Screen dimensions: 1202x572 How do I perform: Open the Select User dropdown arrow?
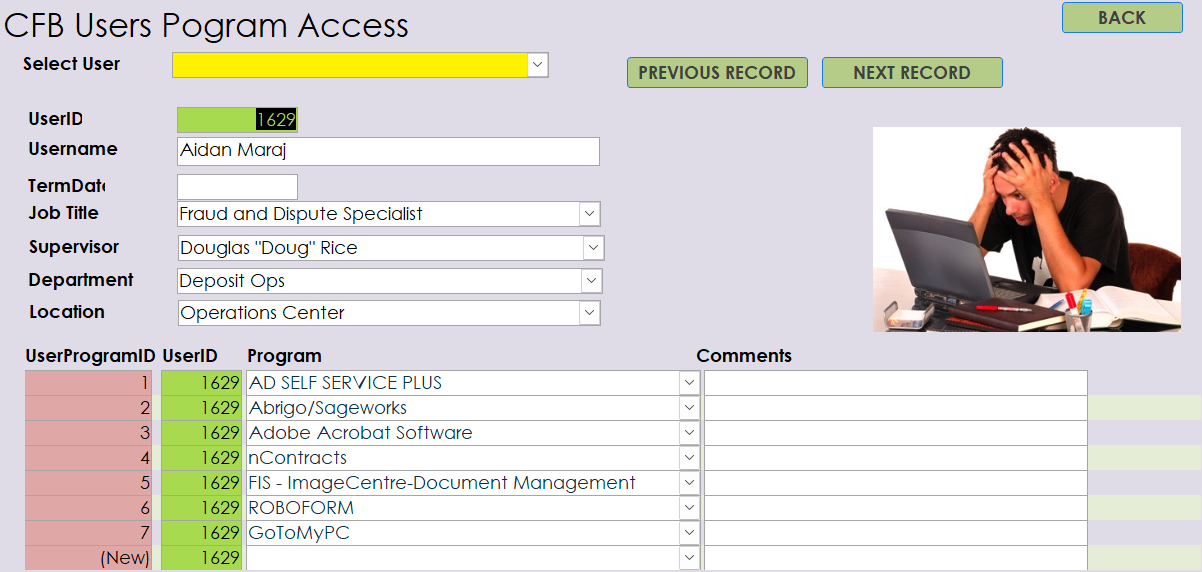[x=538, y=65]
